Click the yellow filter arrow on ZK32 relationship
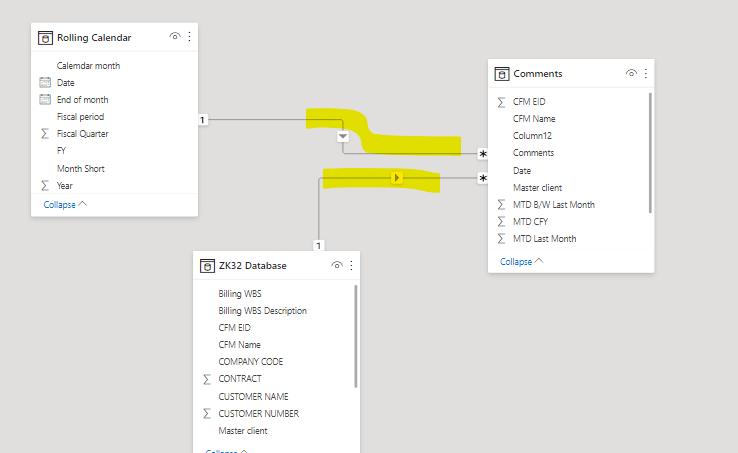The width and height of the screenshot is (738, 453). pos(397,178)
